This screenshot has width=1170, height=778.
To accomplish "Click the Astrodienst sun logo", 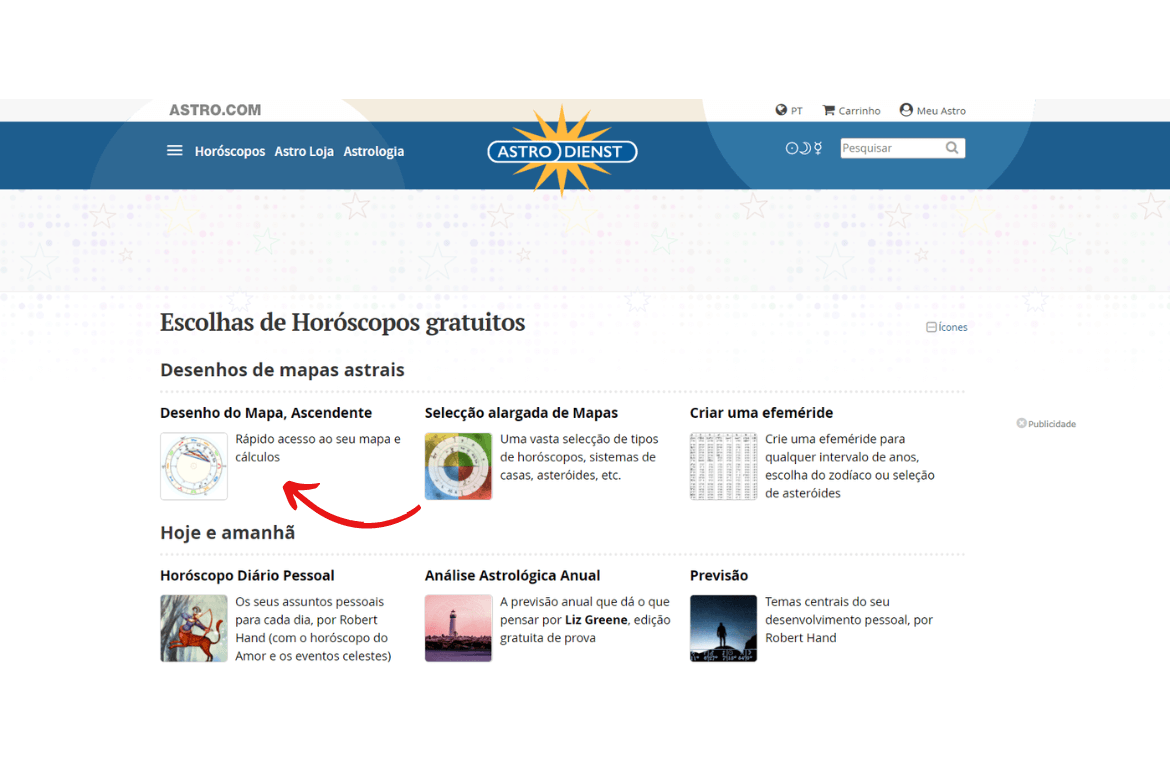I will [x=562, y=151].
